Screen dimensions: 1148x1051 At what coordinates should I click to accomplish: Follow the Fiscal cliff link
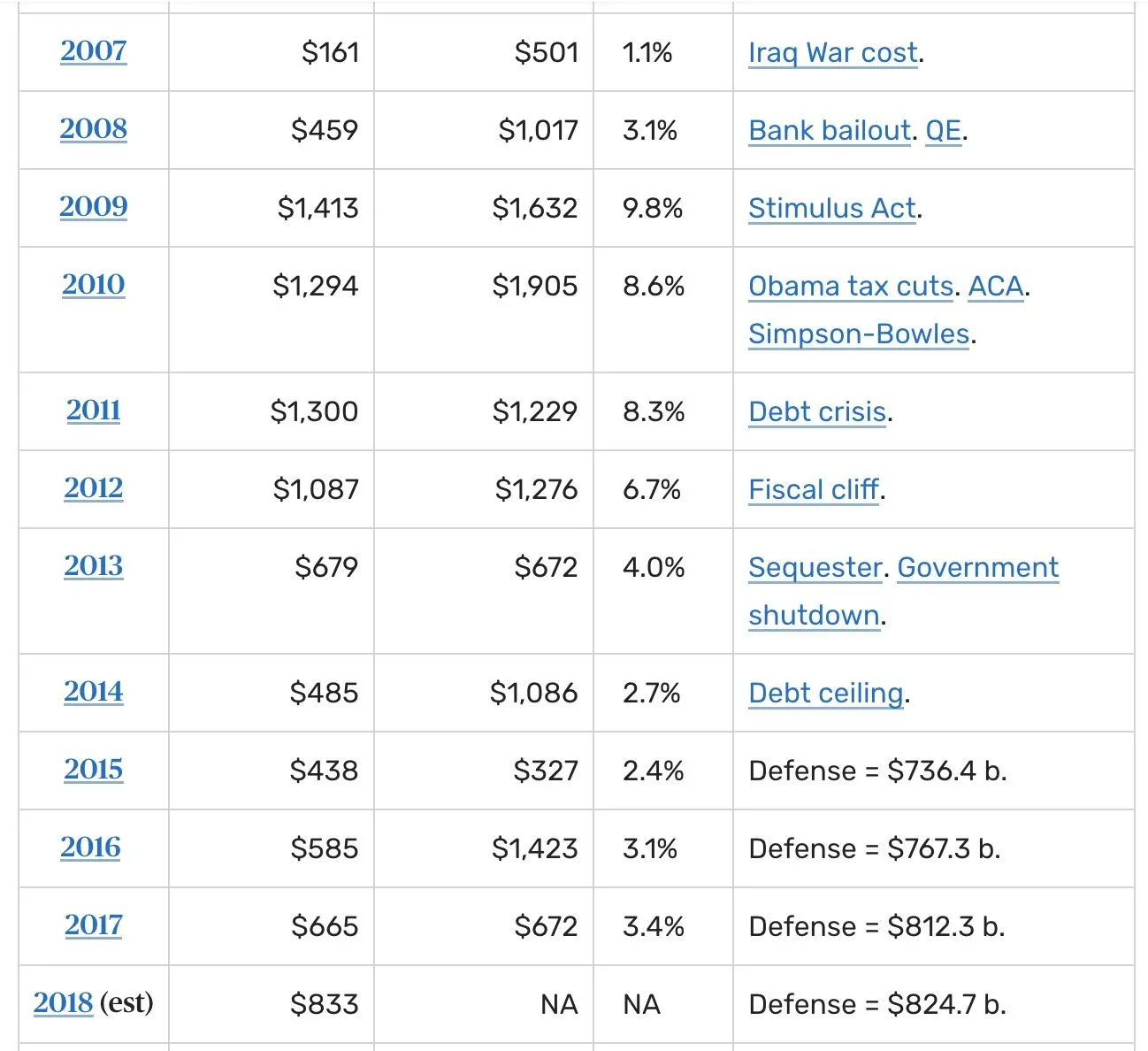(814, 490)
